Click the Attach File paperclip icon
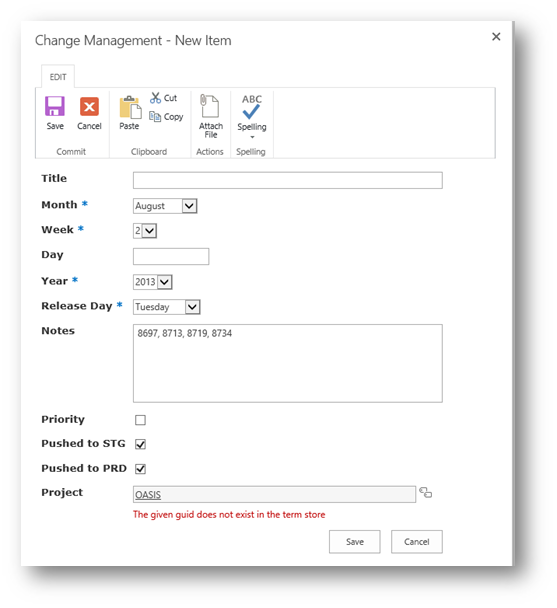 click(209, 105)
